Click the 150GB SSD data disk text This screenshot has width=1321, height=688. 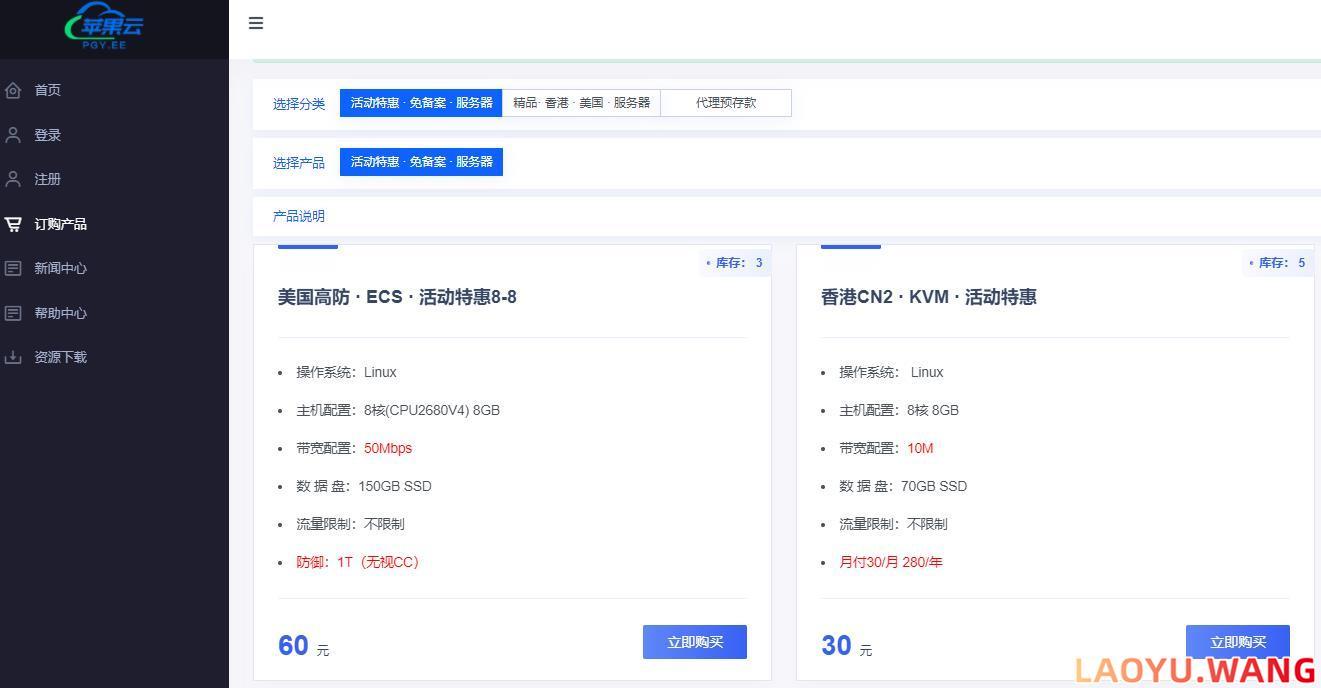click(395, 486)
